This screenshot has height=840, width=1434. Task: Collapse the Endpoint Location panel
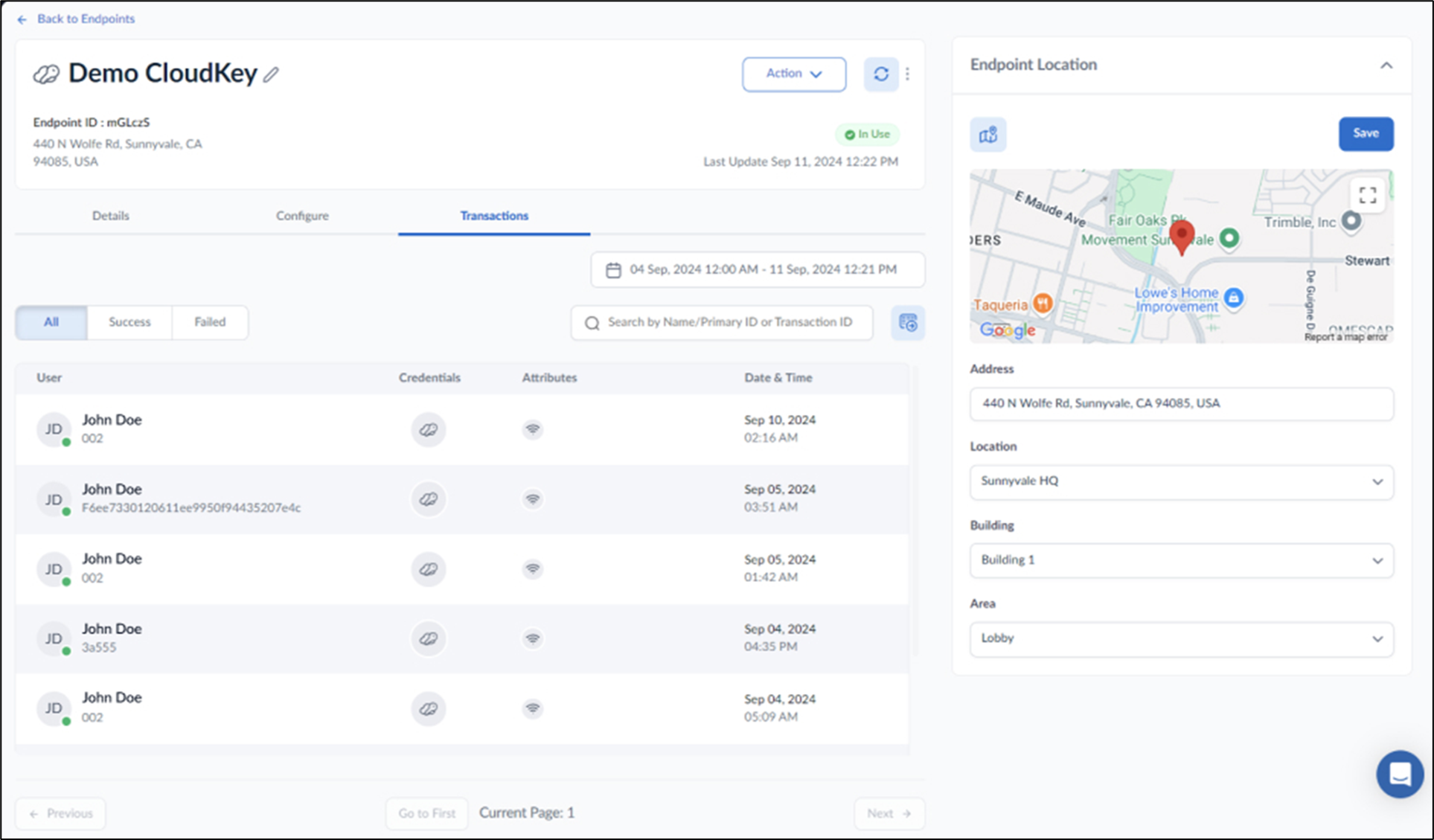tap(1386, 65)
